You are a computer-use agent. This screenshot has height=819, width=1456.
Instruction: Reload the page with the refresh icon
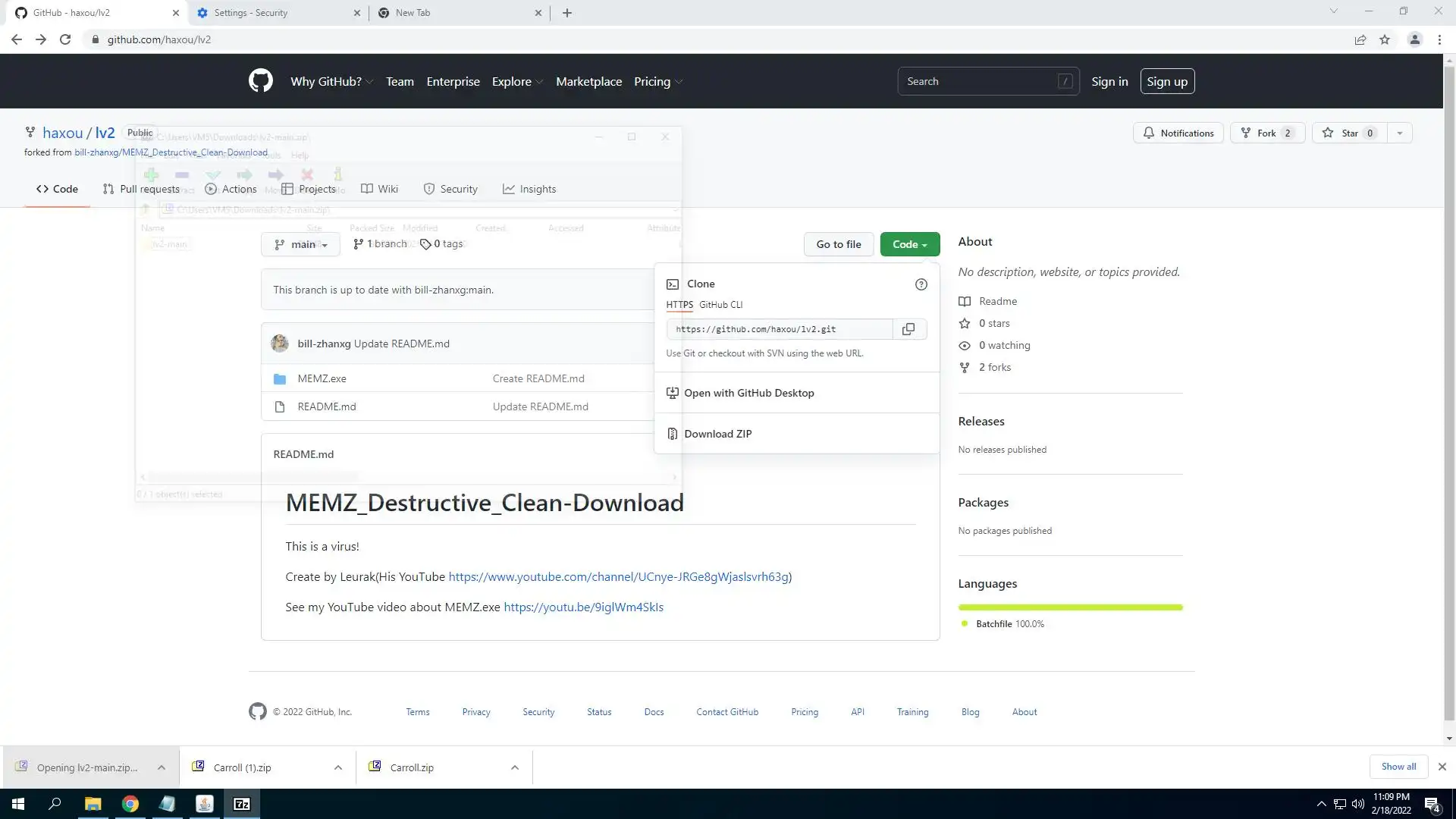point(65,39)
